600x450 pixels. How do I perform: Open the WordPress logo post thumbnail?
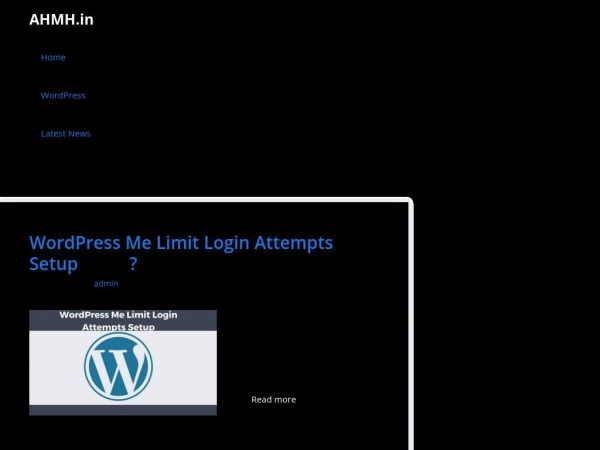(123, 362)
